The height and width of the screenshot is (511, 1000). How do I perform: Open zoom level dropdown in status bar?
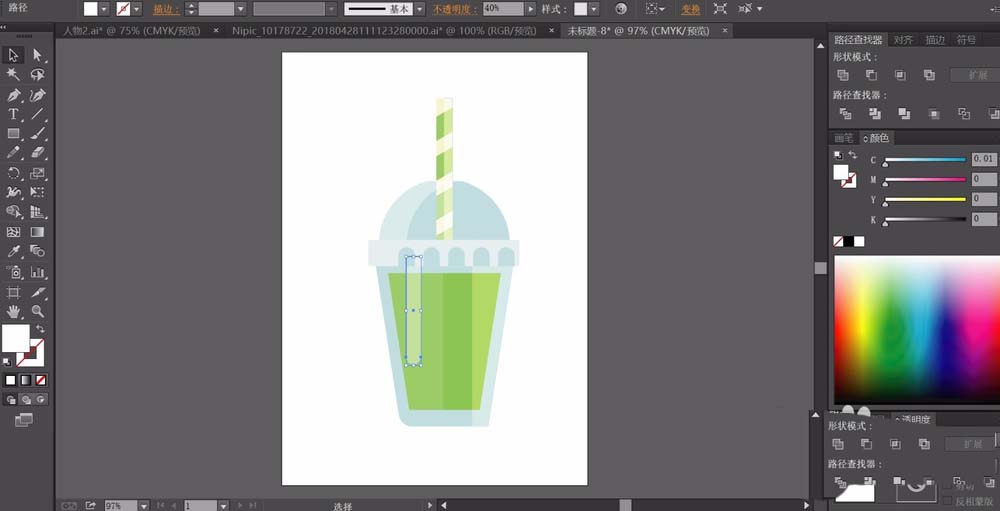[143, 505]
